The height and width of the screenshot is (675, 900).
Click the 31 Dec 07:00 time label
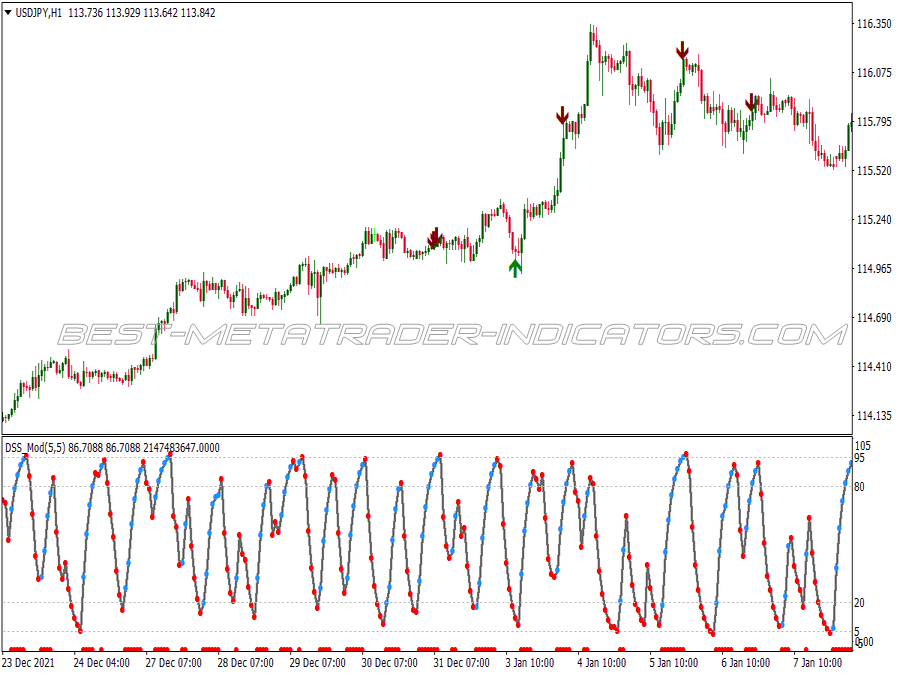click(462, 663)
